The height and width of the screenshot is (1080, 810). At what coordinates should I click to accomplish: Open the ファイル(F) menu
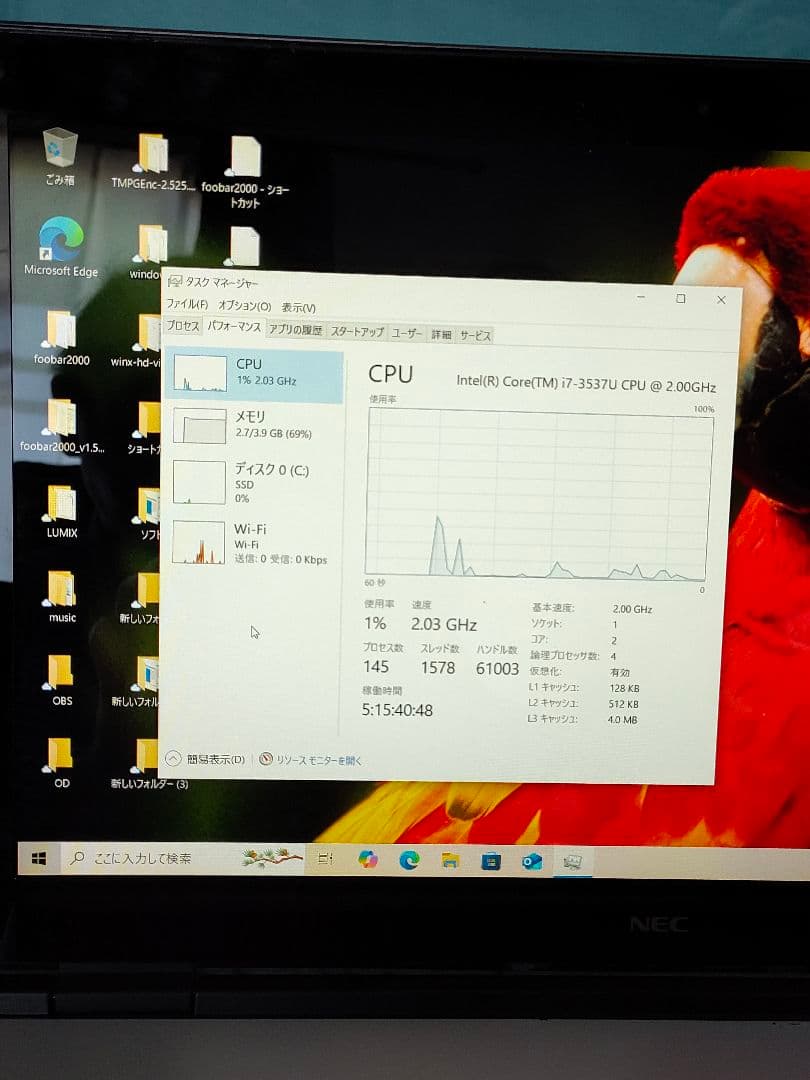pos(187,305)
